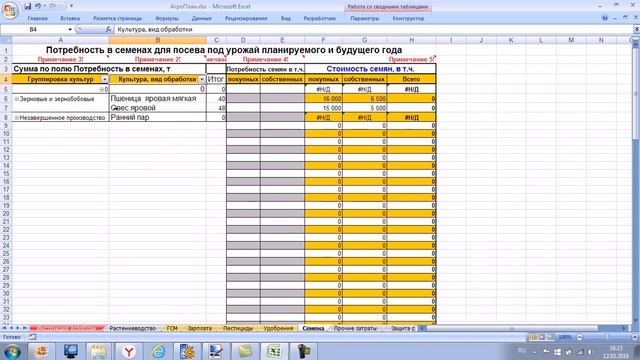The image size is (640, 360).
Task: Jump to first sheet tab arrow
Action: click(4, 328)
